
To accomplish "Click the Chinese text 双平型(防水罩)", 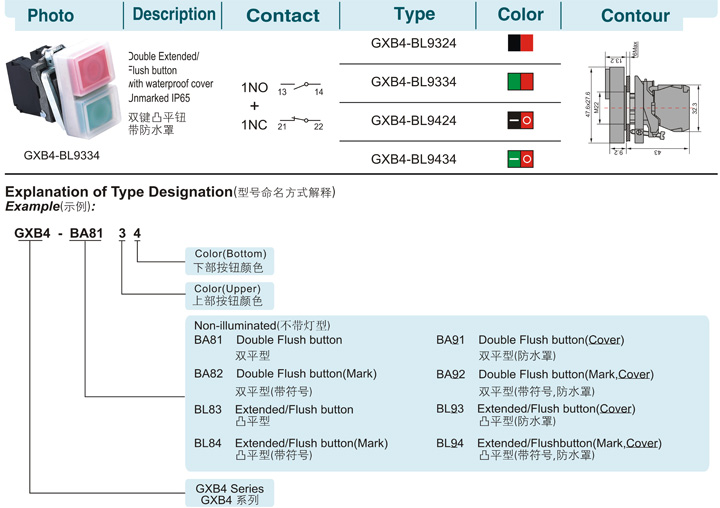I will [x=517, y=356].
